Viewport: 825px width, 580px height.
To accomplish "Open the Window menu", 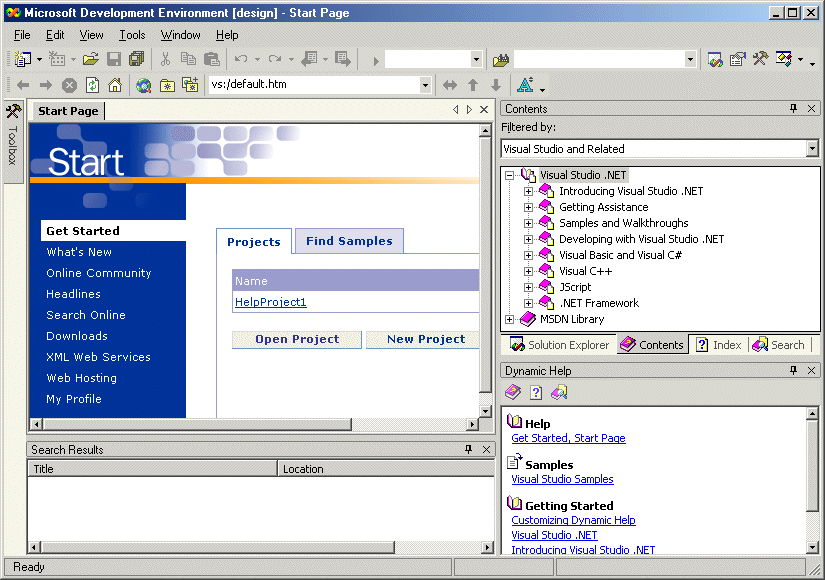I will (x=180, y=35).
